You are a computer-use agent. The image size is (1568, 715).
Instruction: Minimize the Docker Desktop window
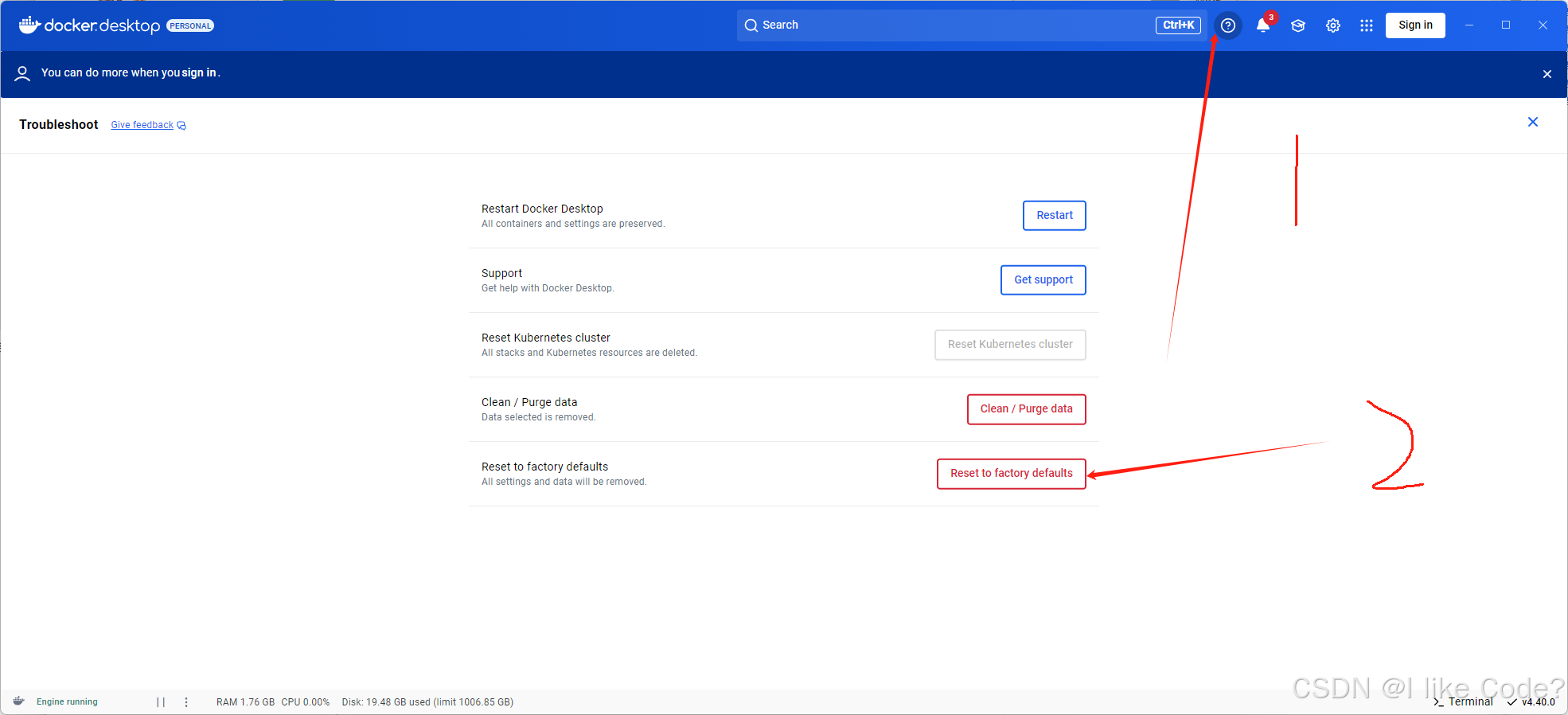pos(1469,25)
